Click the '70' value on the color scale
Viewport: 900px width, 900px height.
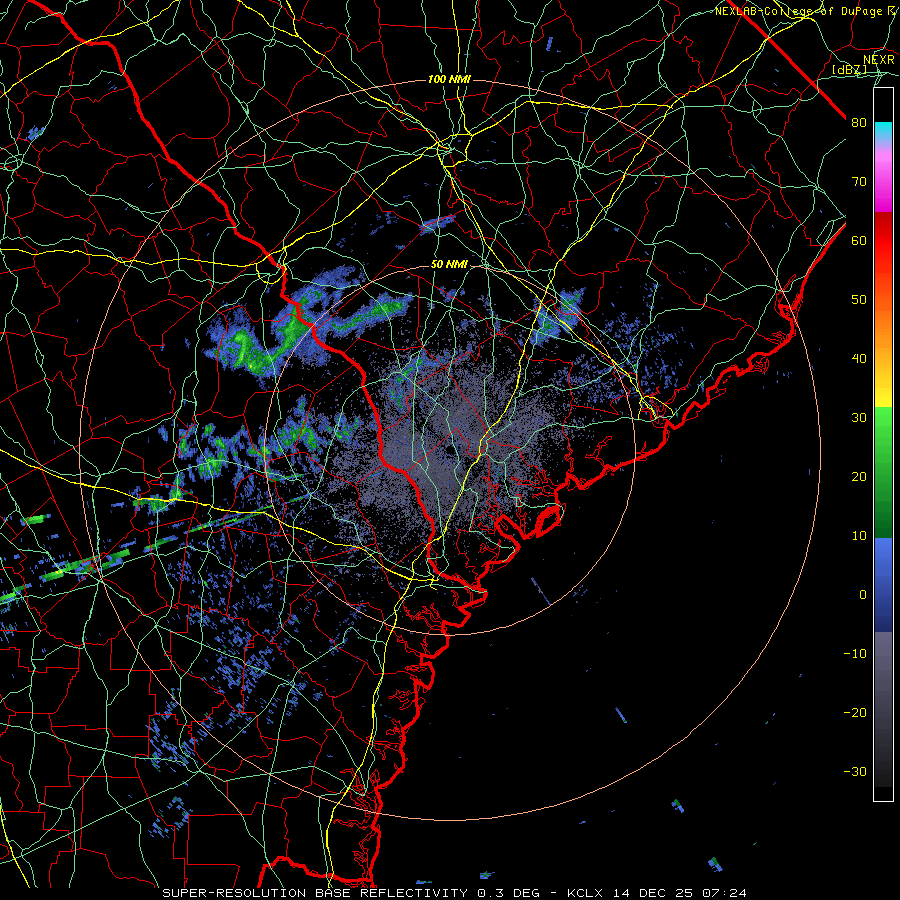[859, 182]
